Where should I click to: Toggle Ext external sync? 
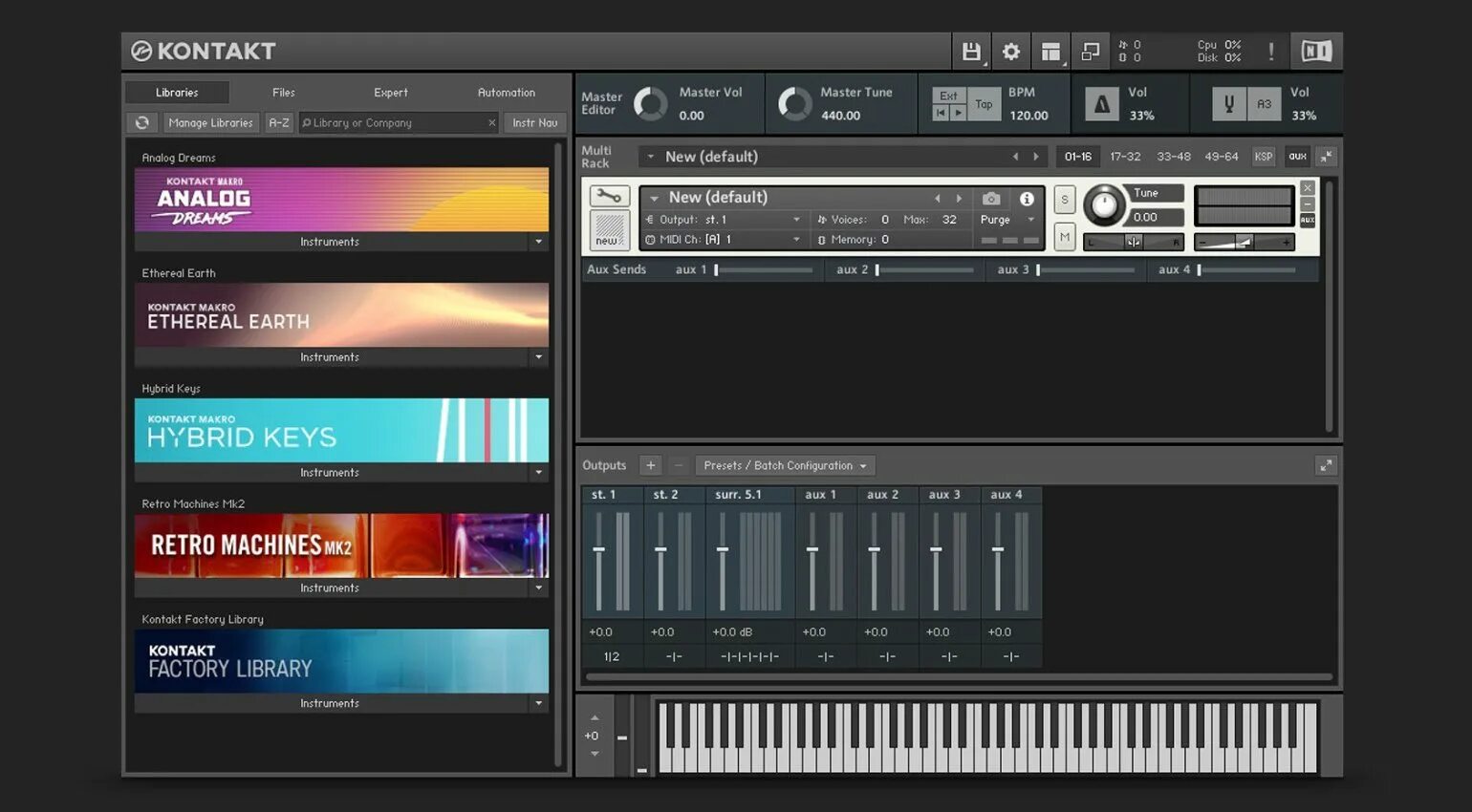(x=948, y=96)
